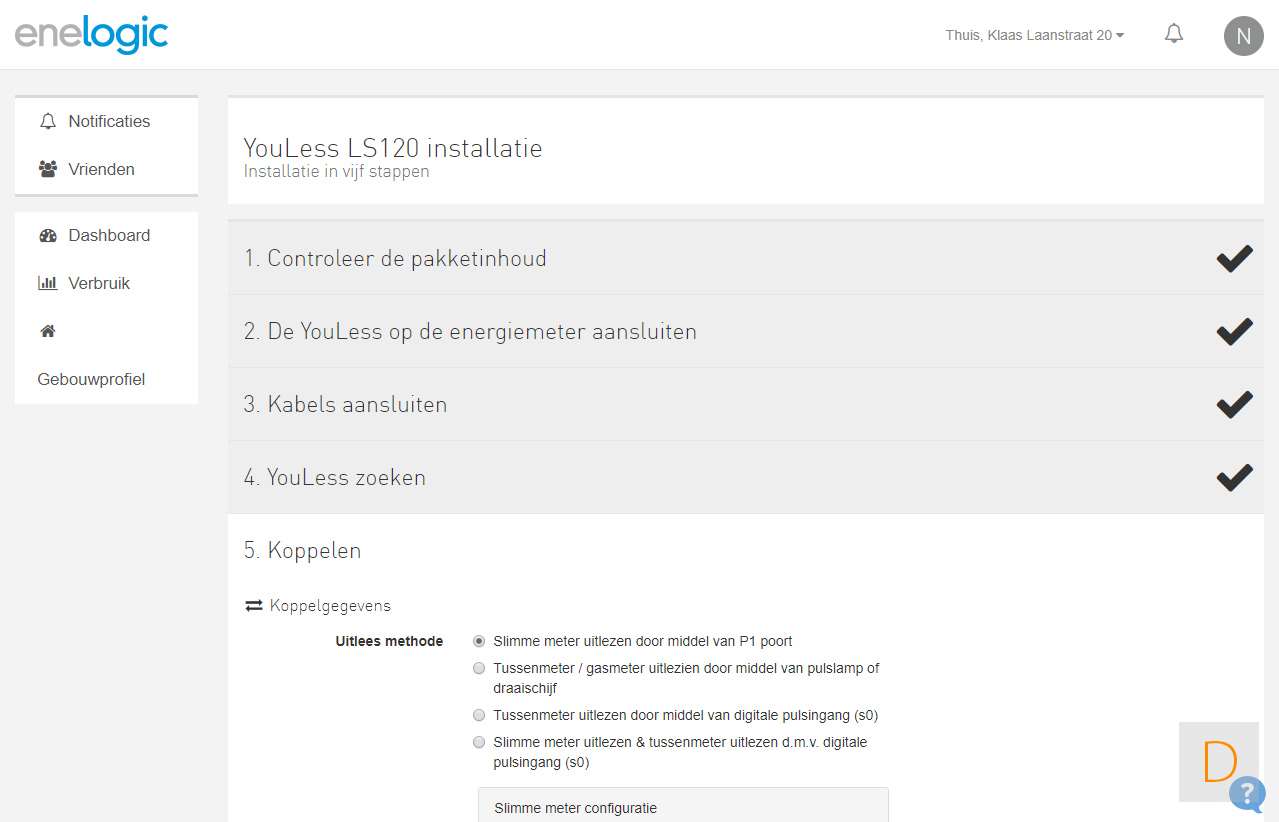Expand step 2 YouLess op de energiemeter aansluiten

[470, 331]
